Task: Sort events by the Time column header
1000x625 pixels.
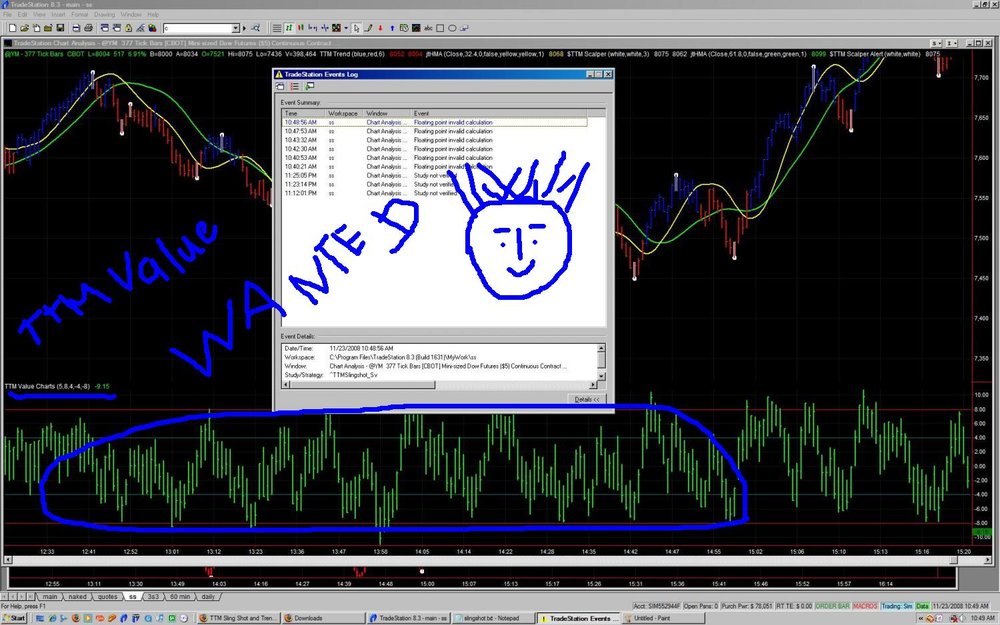Action: [x=304, y=114]
